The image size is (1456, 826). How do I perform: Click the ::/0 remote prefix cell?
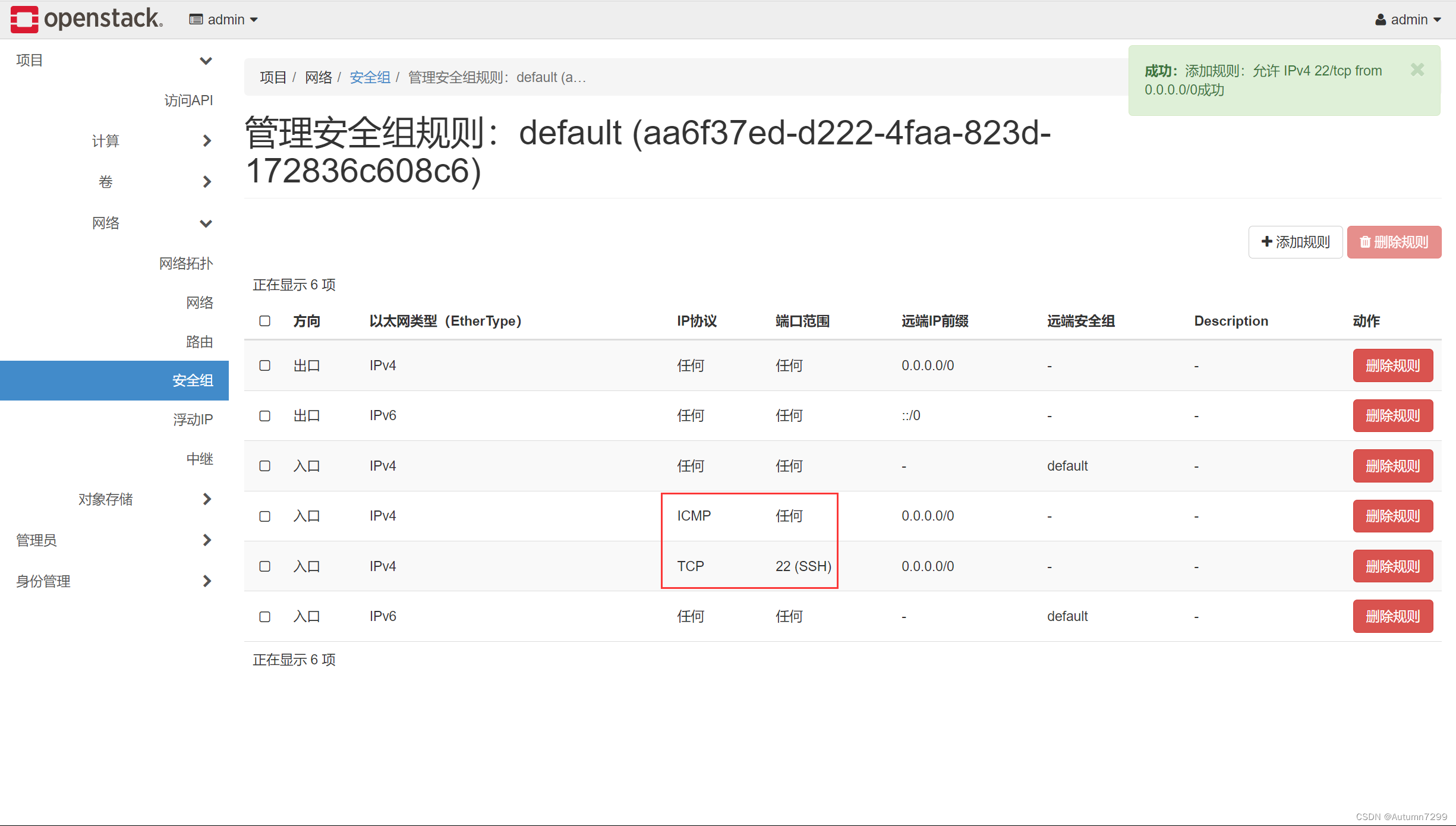point(911,415)
